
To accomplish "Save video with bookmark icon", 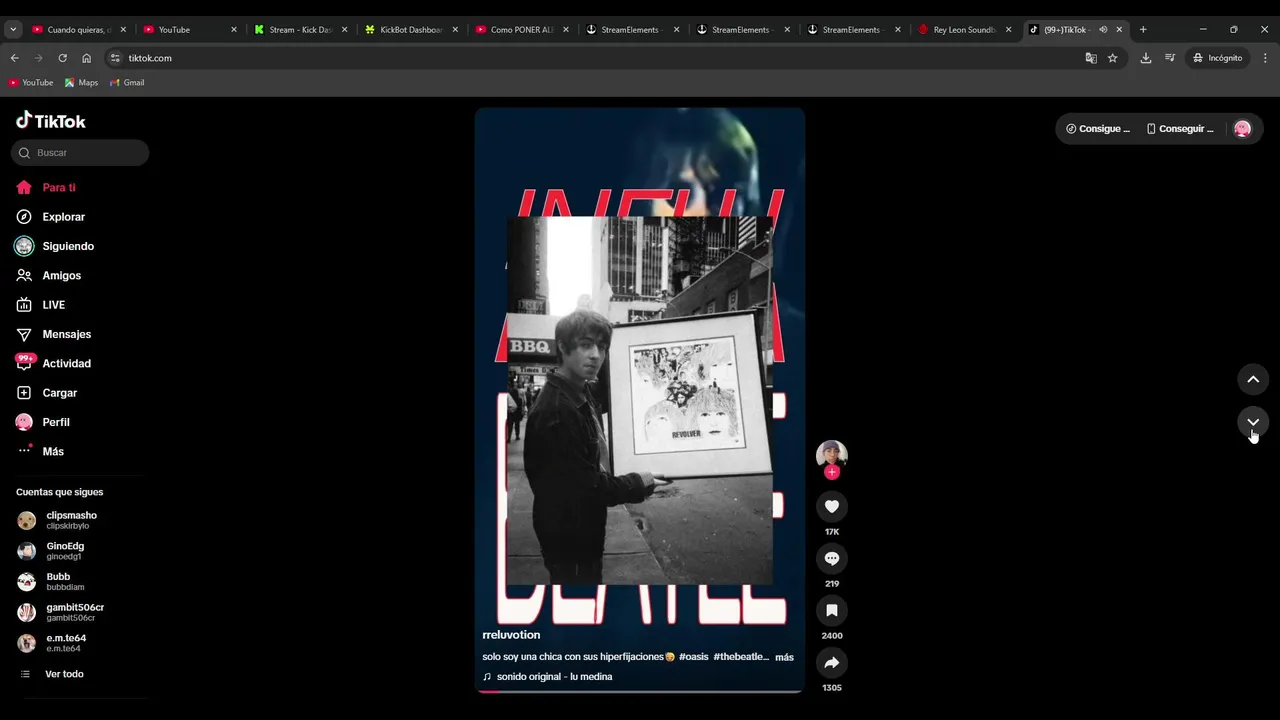I will (831, 611).
